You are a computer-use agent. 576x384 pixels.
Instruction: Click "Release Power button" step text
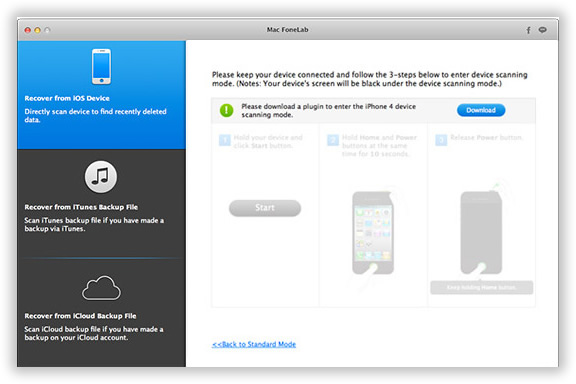click(486, 137)
